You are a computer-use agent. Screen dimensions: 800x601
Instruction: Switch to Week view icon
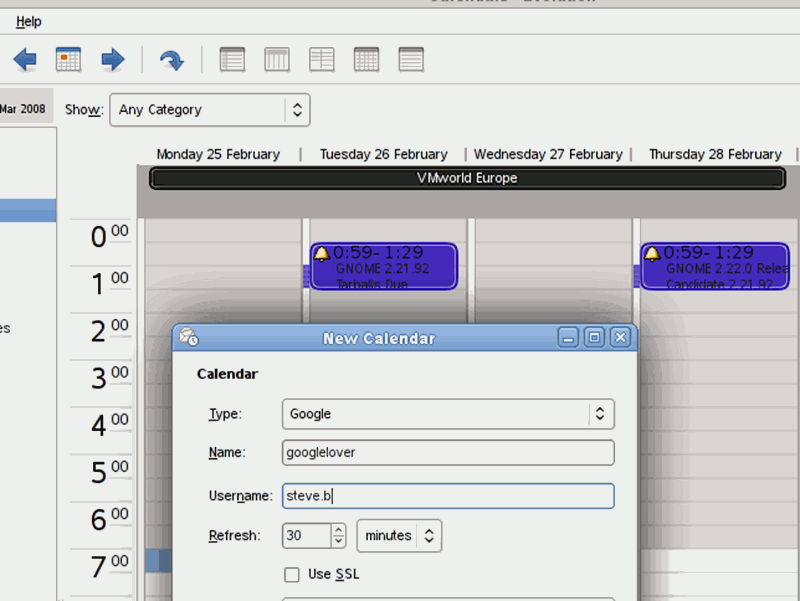click(x=322, y=59)
